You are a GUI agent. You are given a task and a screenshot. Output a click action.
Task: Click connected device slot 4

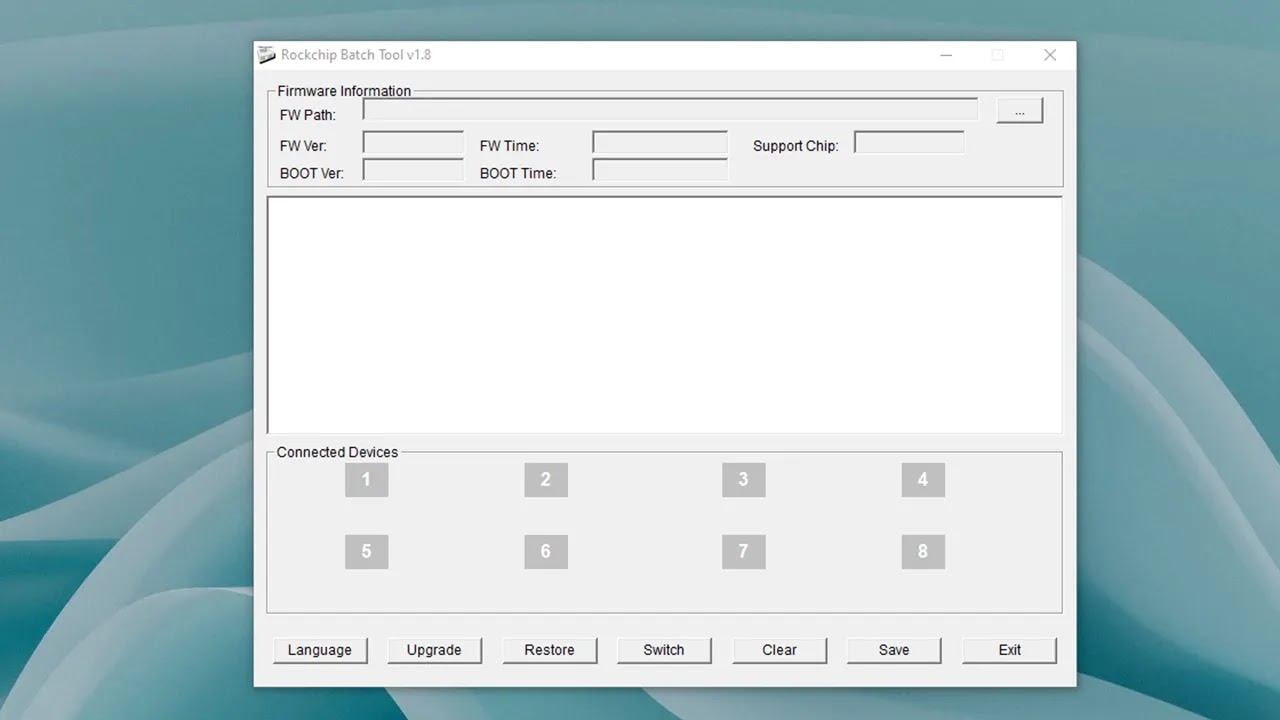[923, 480]
